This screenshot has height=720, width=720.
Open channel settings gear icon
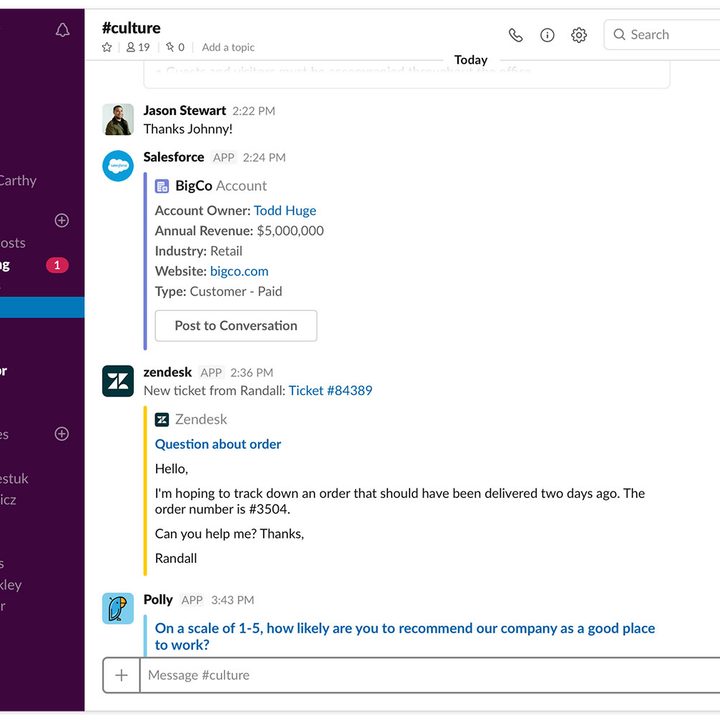tap(579, 35)
